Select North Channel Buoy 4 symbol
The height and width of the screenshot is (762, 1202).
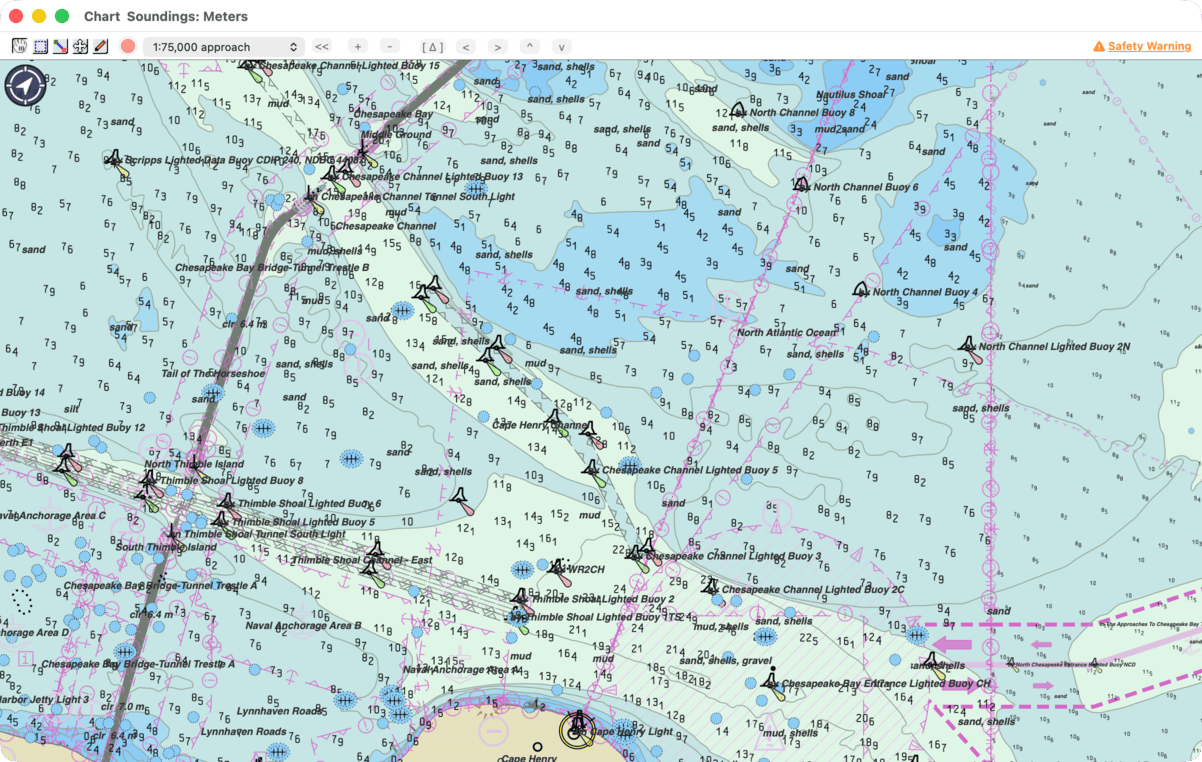coord(861,289)
